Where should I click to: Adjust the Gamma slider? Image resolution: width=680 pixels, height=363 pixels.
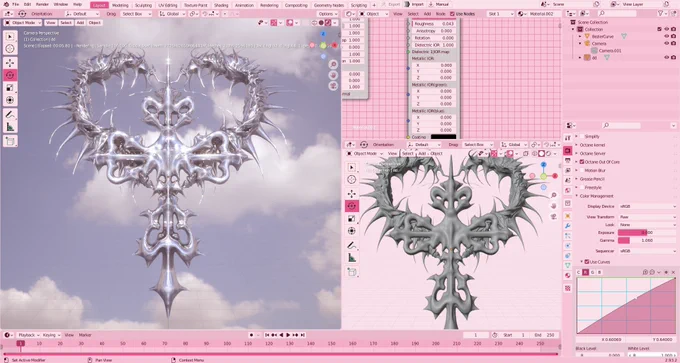[x=647, y=240]
